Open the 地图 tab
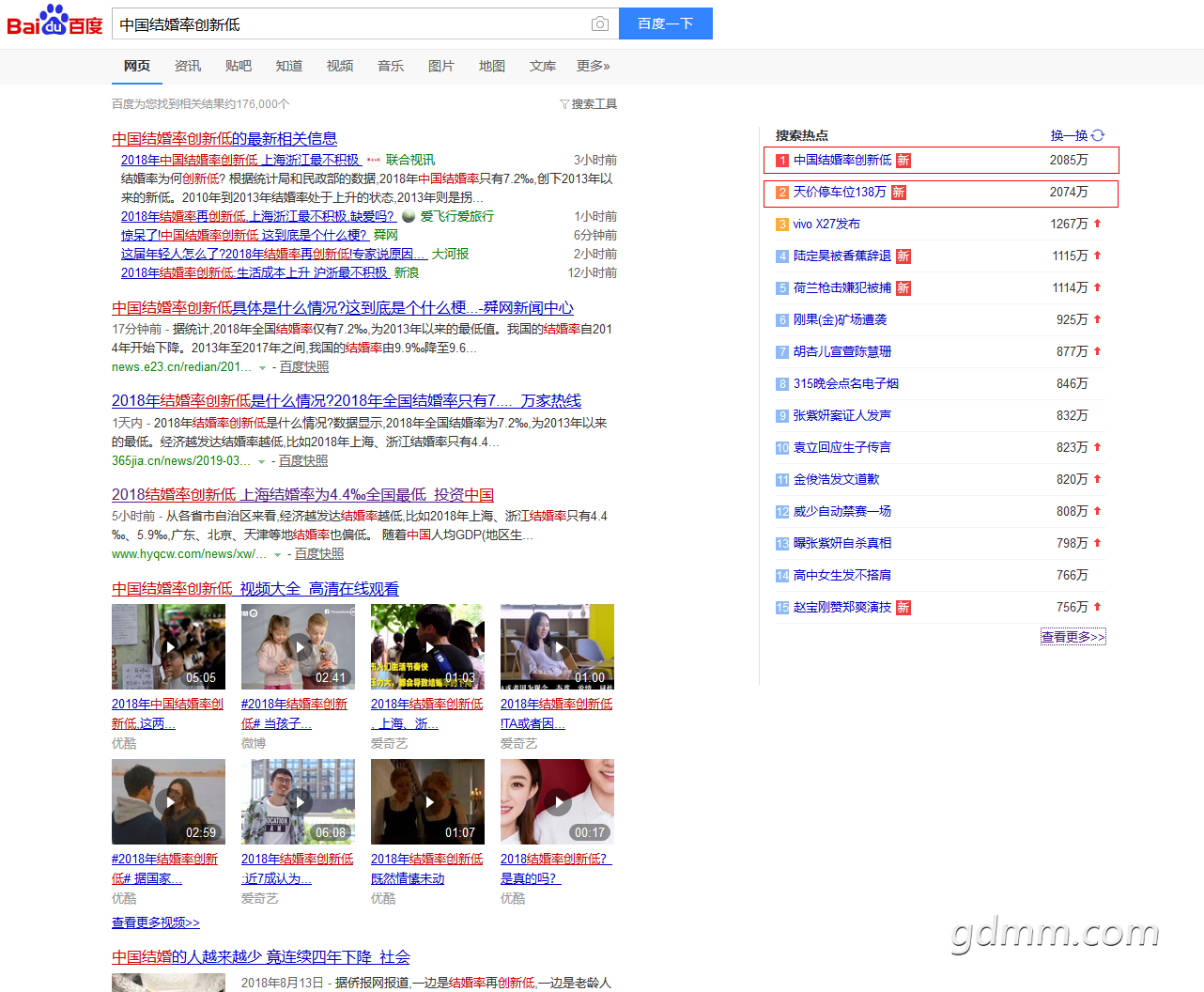1204x992 pixels. [x=492, y=66]
